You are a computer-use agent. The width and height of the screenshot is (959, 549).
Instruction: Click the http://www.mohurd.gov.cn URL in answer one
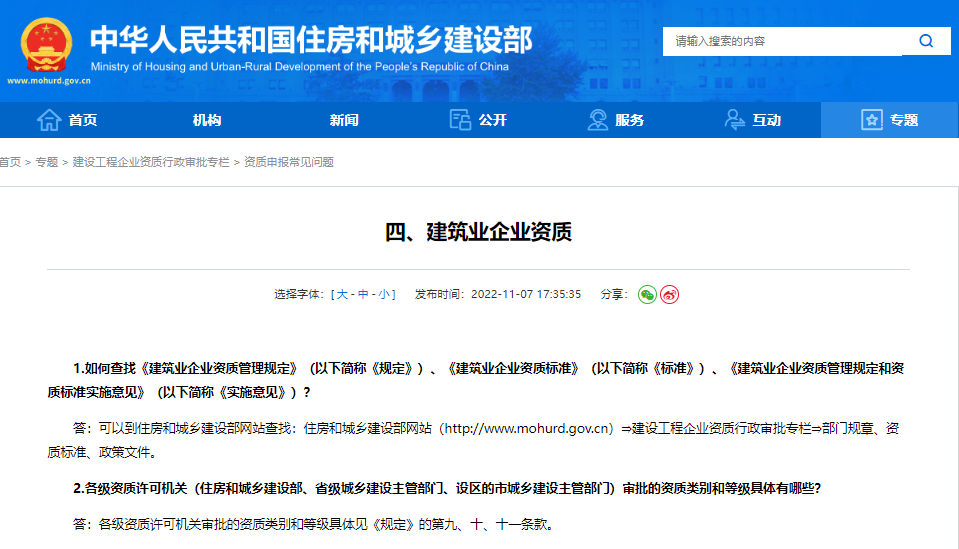click(x=528, y=429)
